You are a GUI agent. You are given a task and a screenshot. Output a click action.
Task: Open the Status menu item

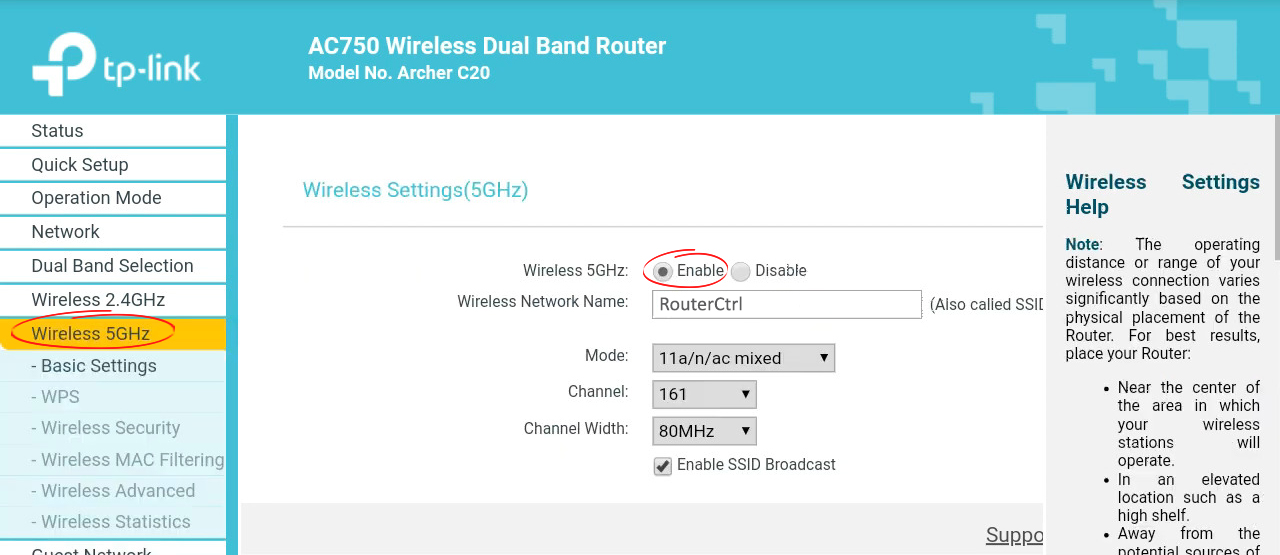pyautogui.click(x=57, y=131)
